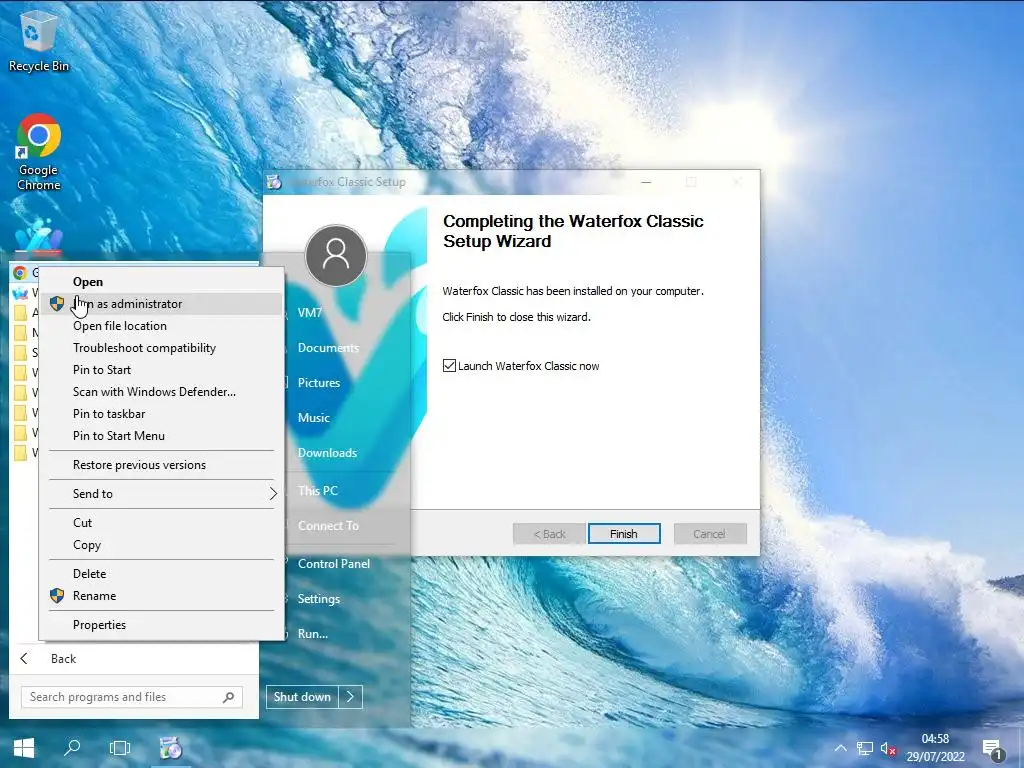Select Pin to Start Menu

(x=161, y=436)
